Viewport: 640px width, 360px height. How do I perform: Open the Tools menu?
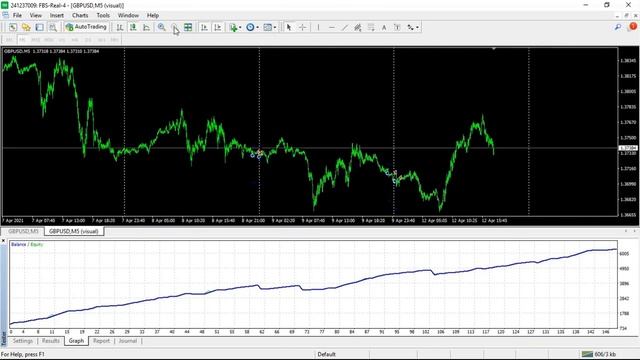pyautogui.click(x=103, y=15)
